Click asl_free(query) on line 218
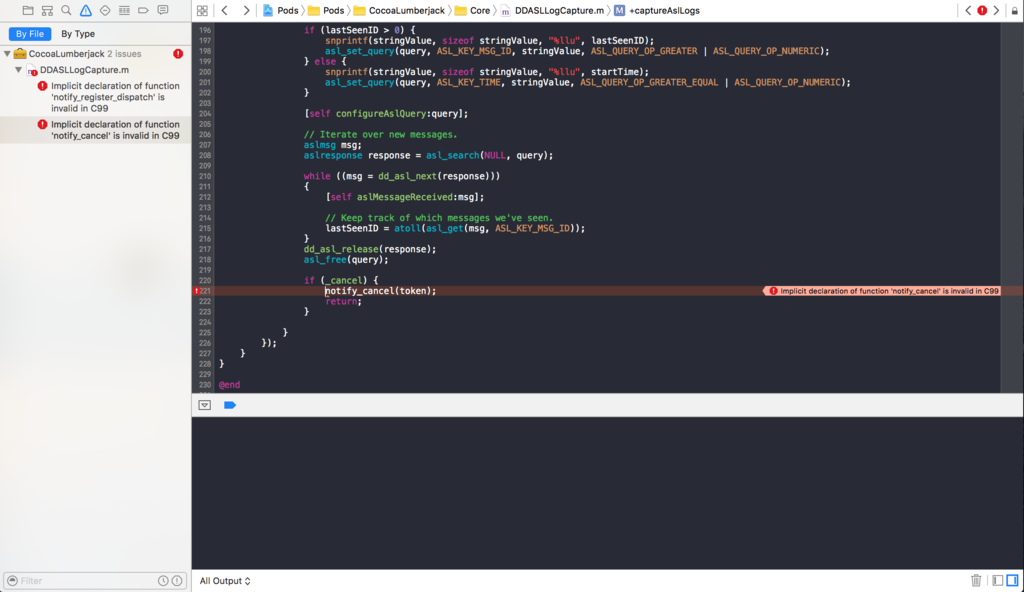This screenshot has width=1024, height=592. [345, 259]
